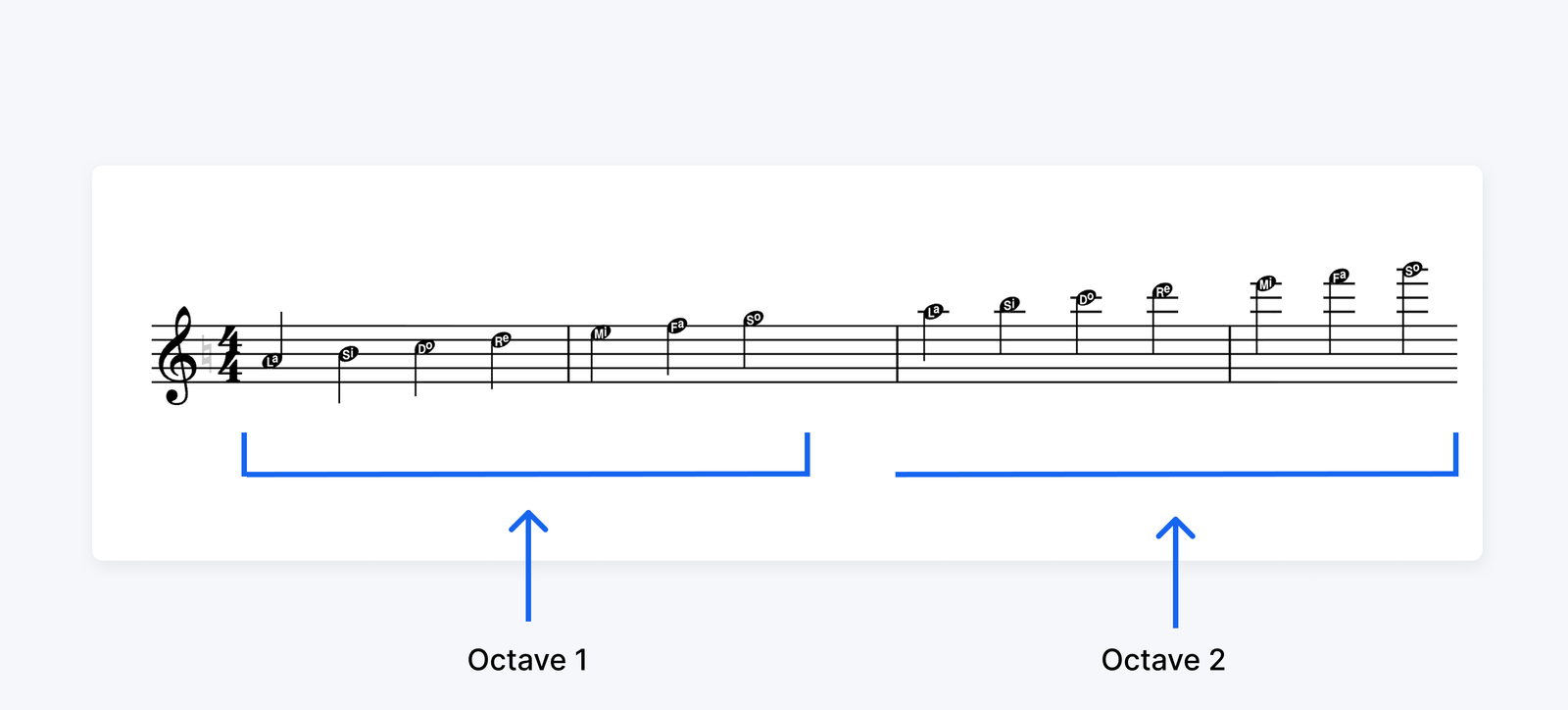Select the highest So note at far right
The height and width of the screenshot is (710, 1568).
[1412, 270]
